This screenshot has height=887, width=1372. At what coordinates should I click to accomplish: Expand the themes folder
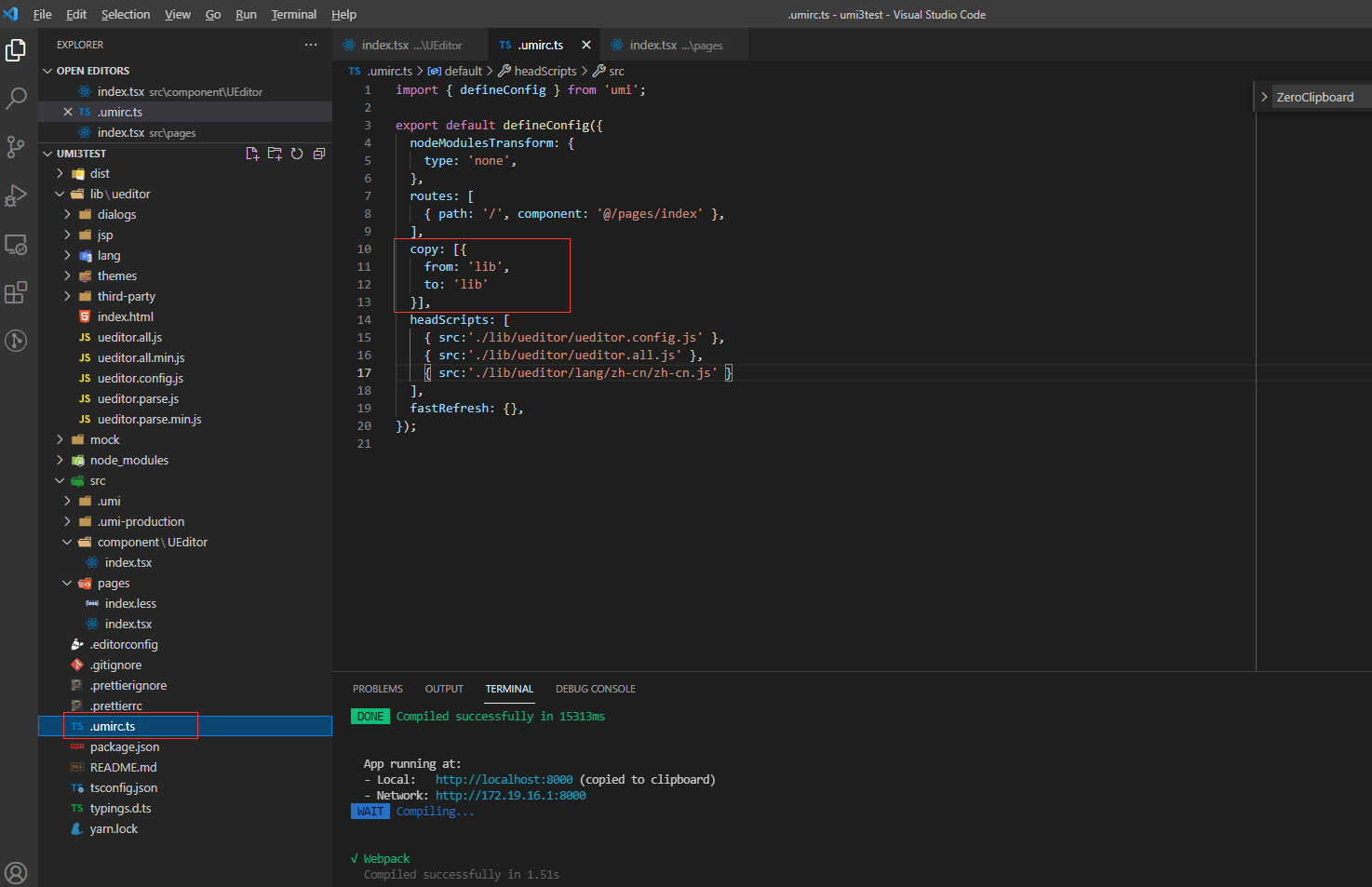tap(185, 276)
